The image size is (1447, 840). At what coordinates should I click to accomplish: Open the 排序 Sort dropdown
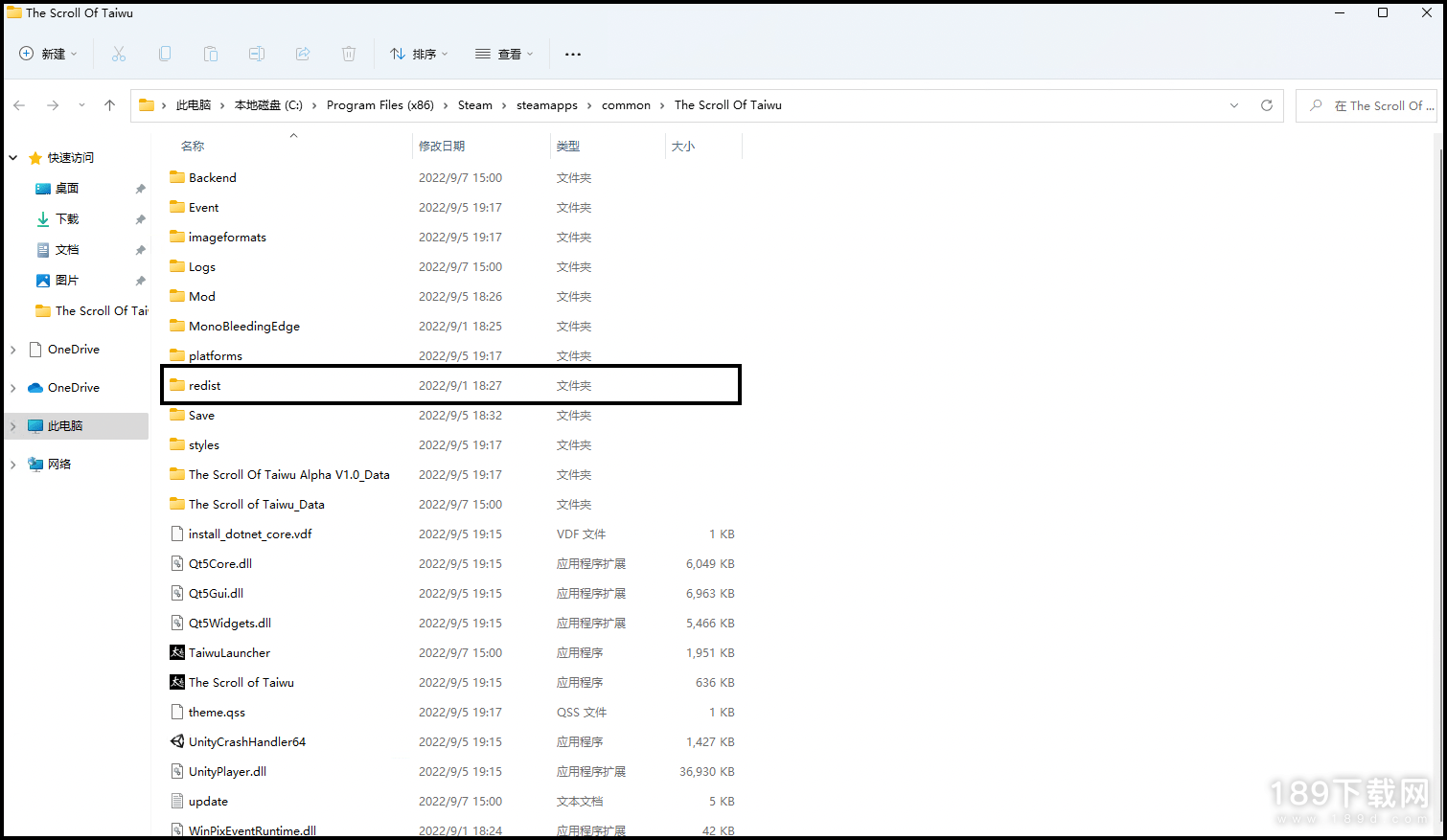click(x=419, y=54)
